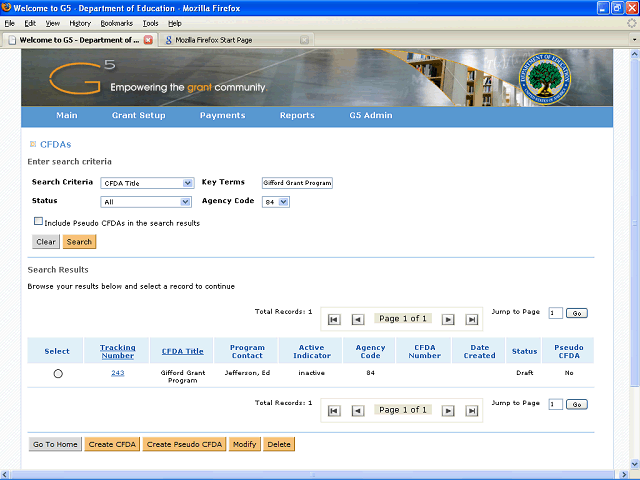640x480 pixels.
Task: Click 'inactive' indicator cell
Action: [311, 373]
